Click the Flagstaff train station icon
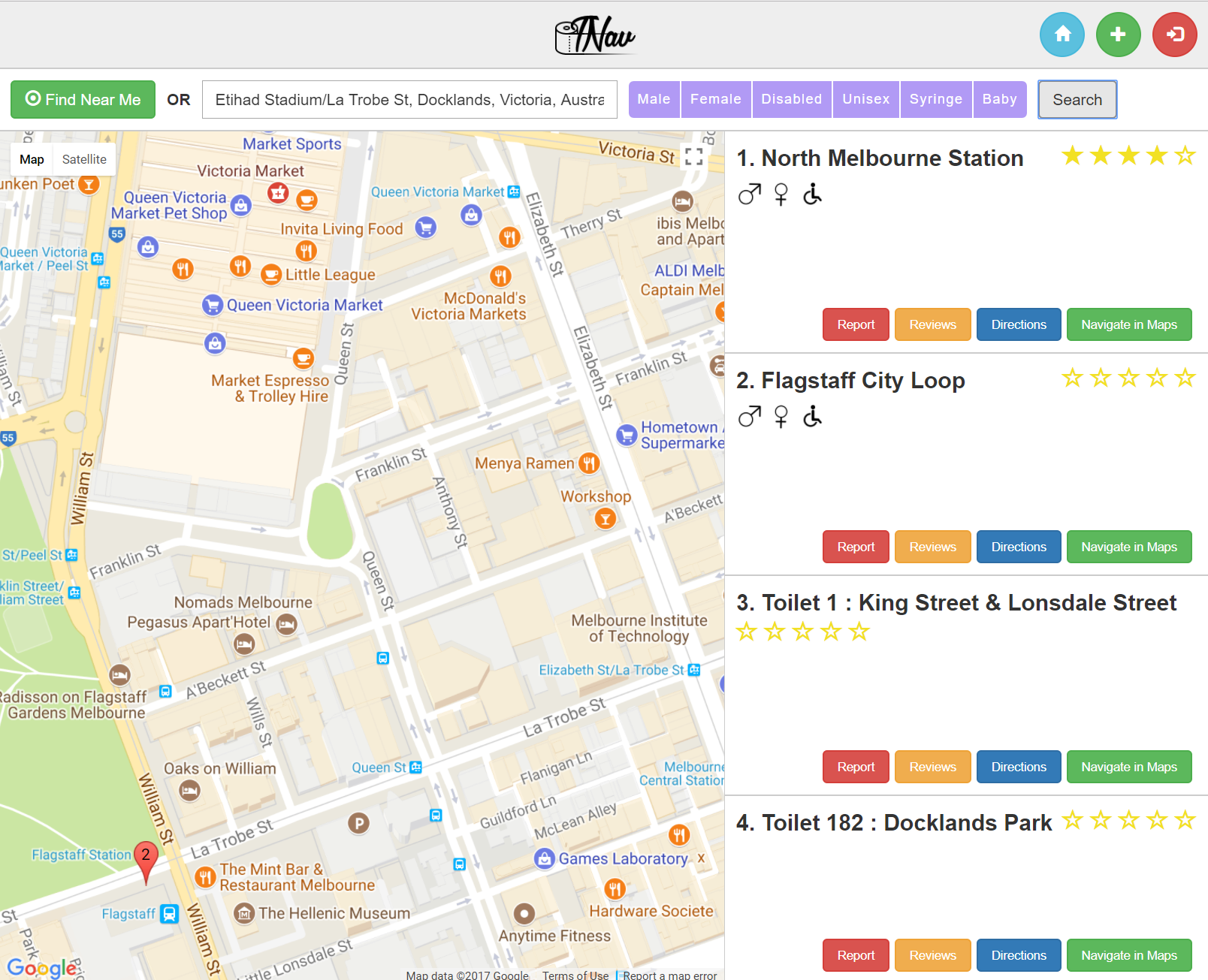This screenshot has width=1208, height=980. 170,914
